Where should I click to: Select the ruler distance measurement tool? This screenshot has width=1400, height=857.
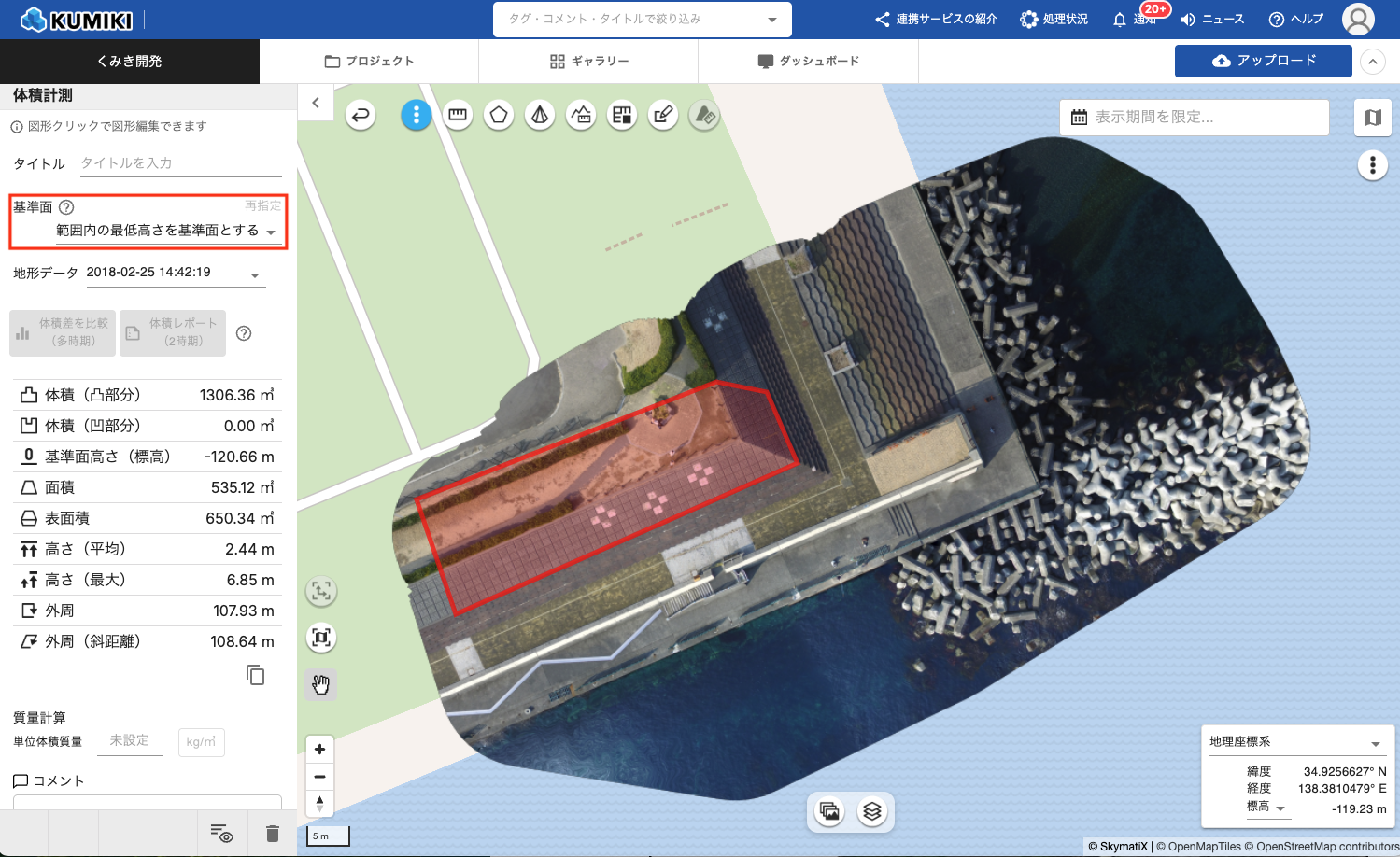458,115
